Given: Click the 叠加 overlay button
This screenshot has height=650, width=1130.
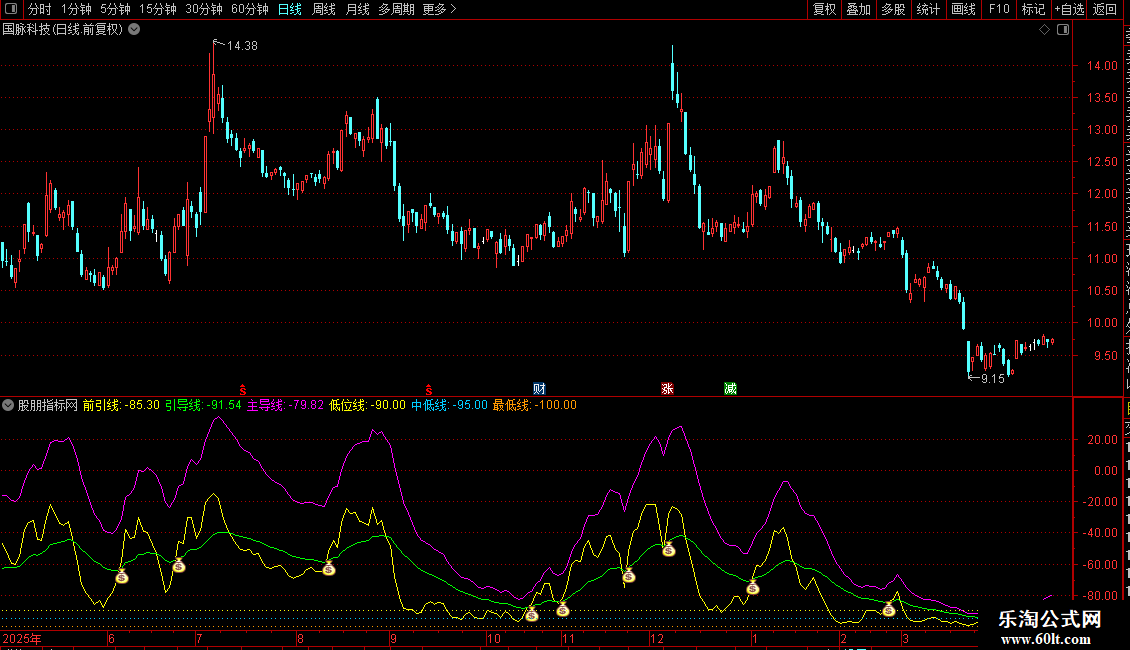Looking at the screenshot, I should click(x=859, y=9).
